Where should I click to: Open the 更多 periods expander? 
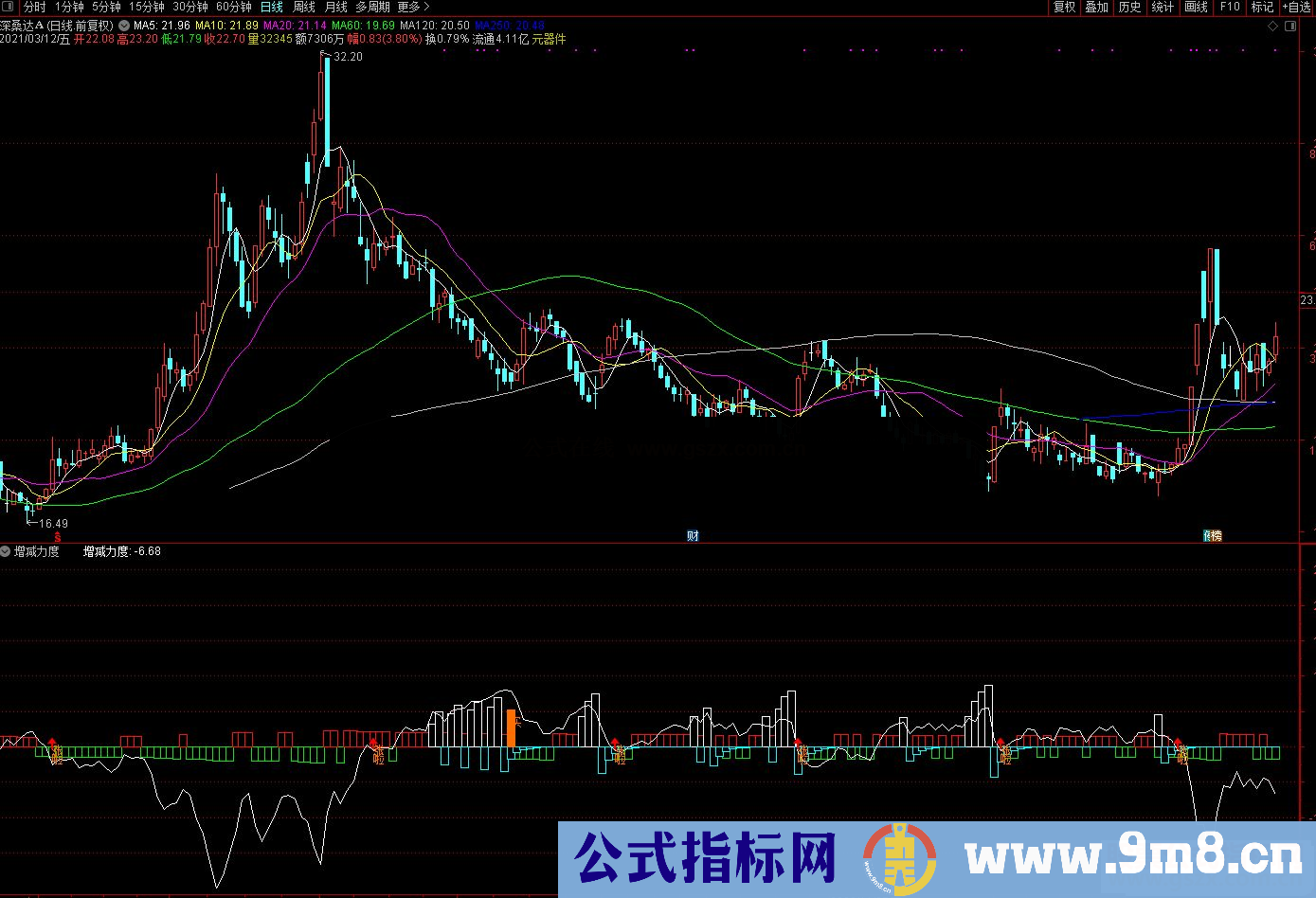pyautogui.click(x=414, y=7)
